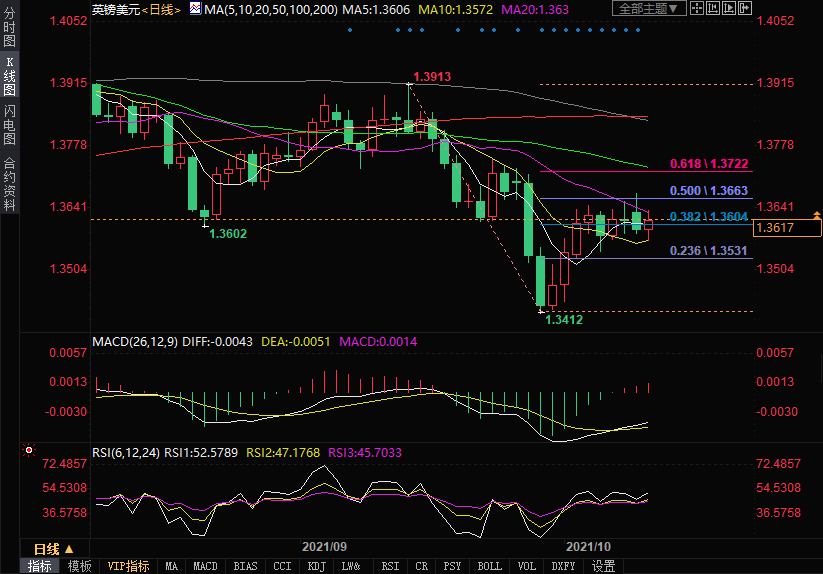This screenshot has height=574, width=823.
Task: Select the VIP指标 tab
Action: [128, 566]
